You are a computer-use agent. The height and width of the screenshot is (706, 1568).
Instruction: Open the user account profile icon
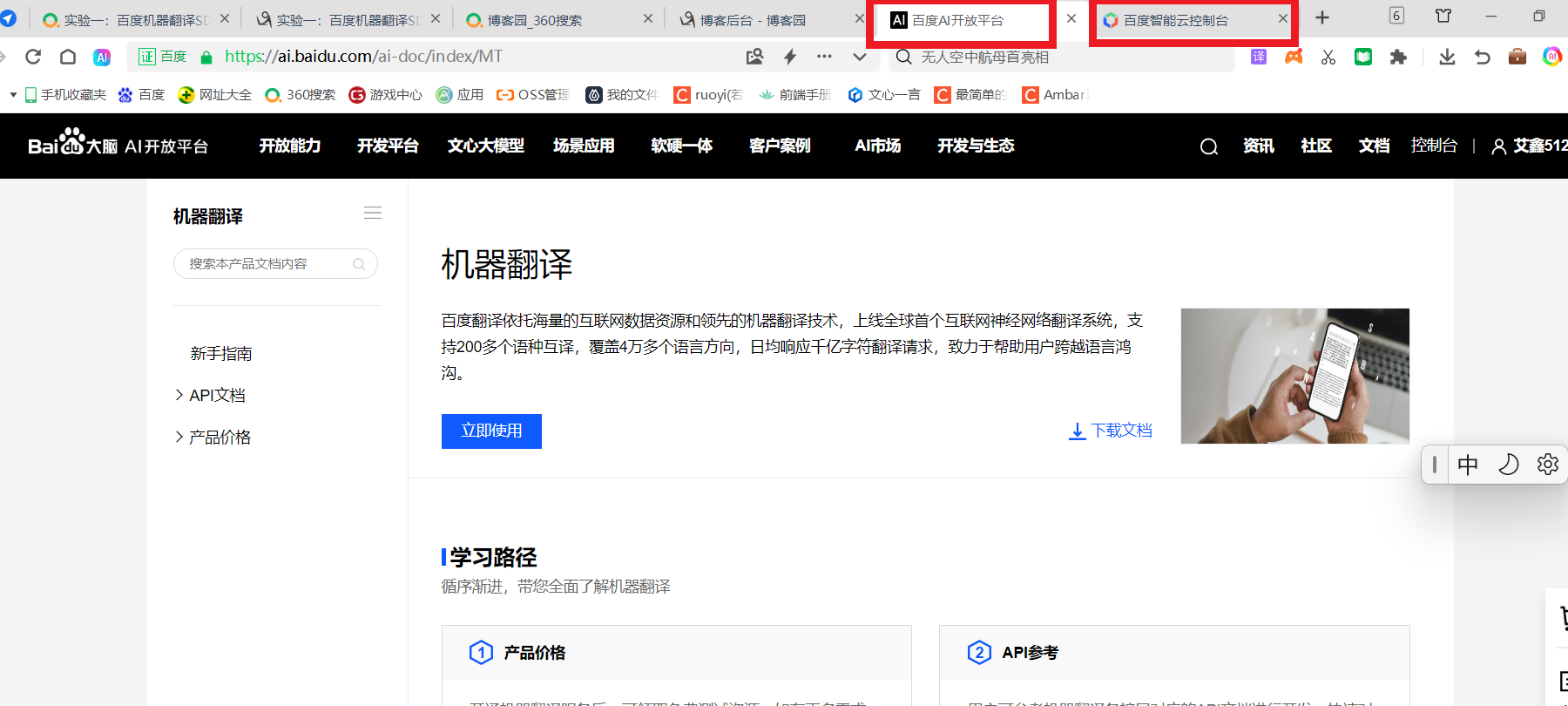(1499, 146)
